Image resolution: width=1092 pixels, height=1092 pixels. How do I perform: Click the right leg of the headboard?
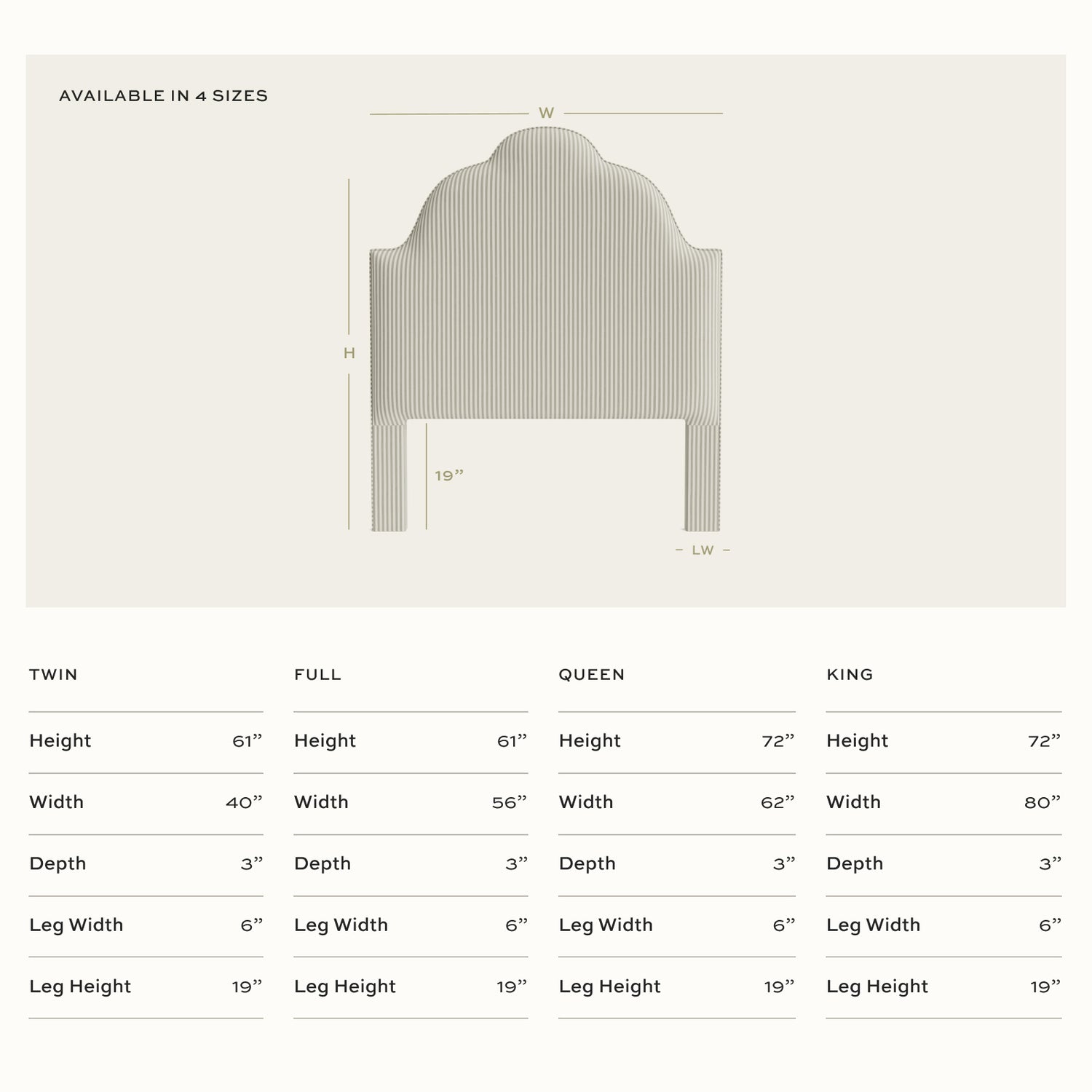point(703,477)
